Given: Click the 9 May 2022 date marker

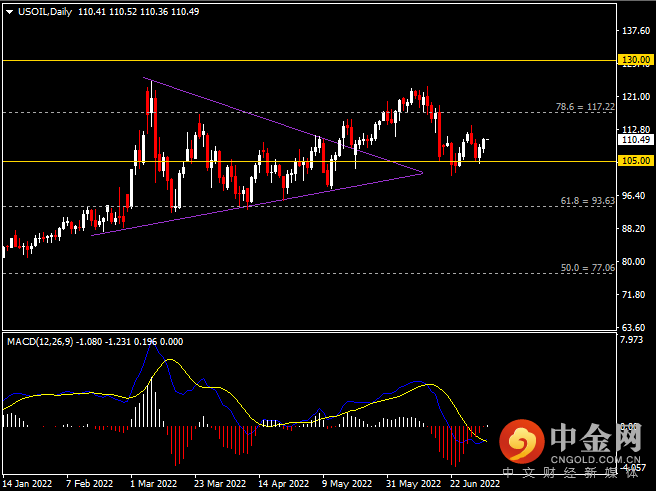Looking at the screenshot, I should tap(346, 483).
